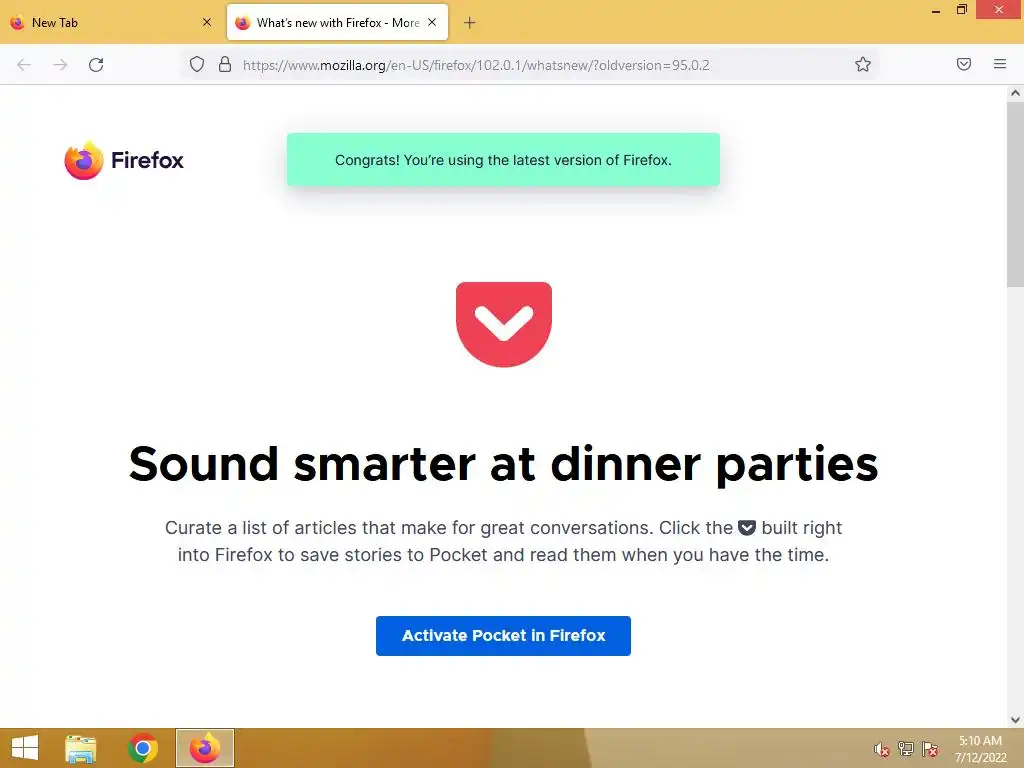Launch Google Chrome from taskbar
The height and width of the screenshot is (768, 1024).
pos(143,748)
